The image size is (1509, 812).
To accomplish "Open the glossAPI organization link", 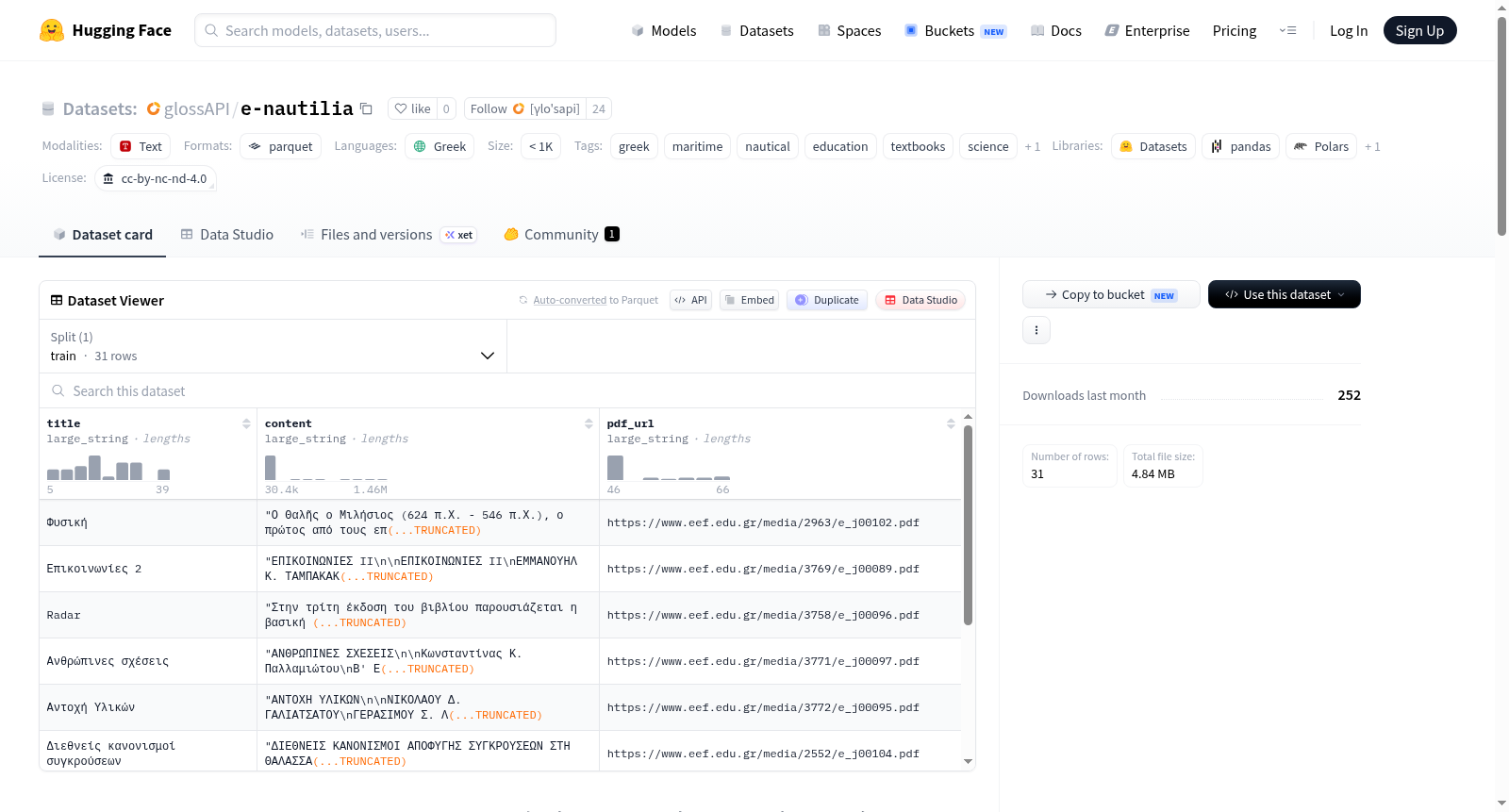I will [196, 109].
